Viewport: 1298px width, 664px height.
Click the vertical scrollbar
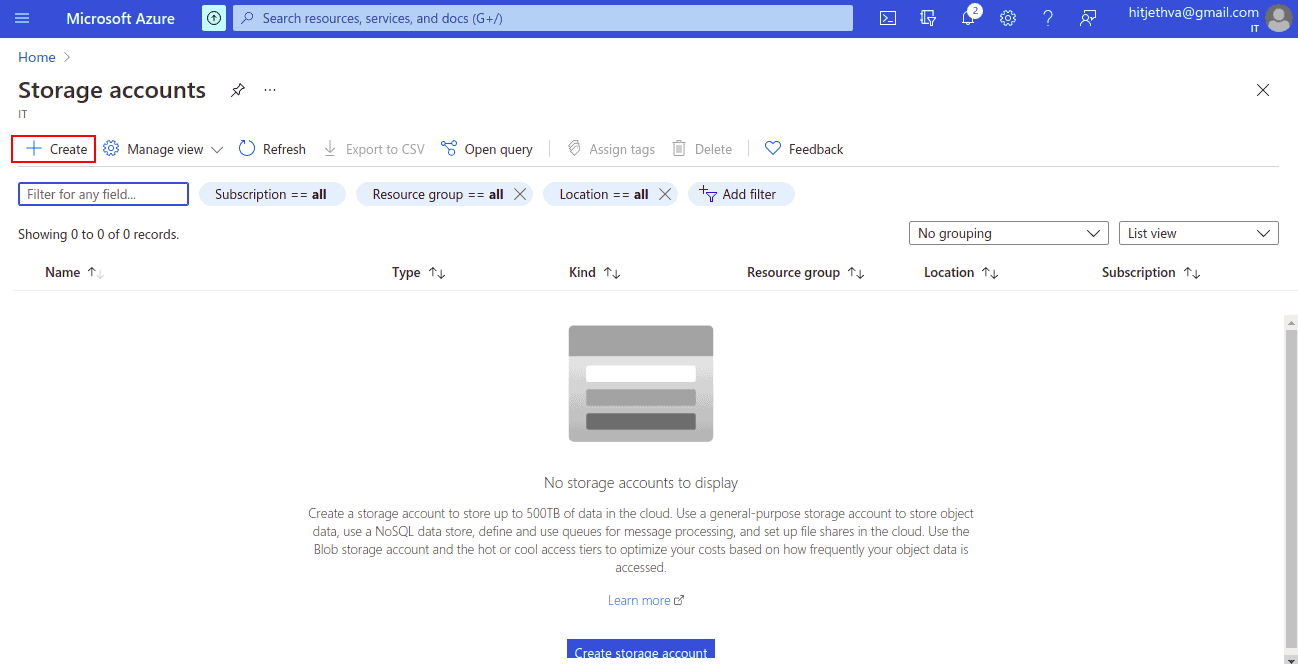(x=1291, y=490)
